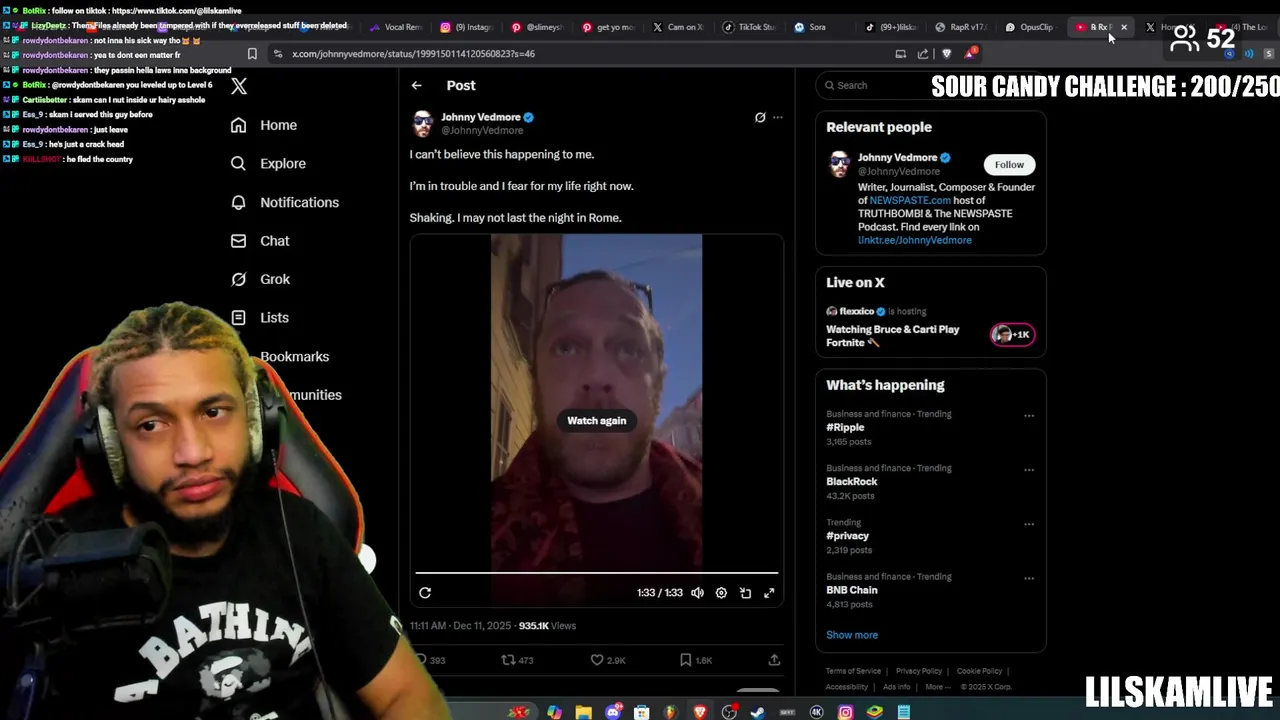The width and height of the screenshot is (1280, 720).
Task: Click the 935.1K Views count
Action: 547,626
